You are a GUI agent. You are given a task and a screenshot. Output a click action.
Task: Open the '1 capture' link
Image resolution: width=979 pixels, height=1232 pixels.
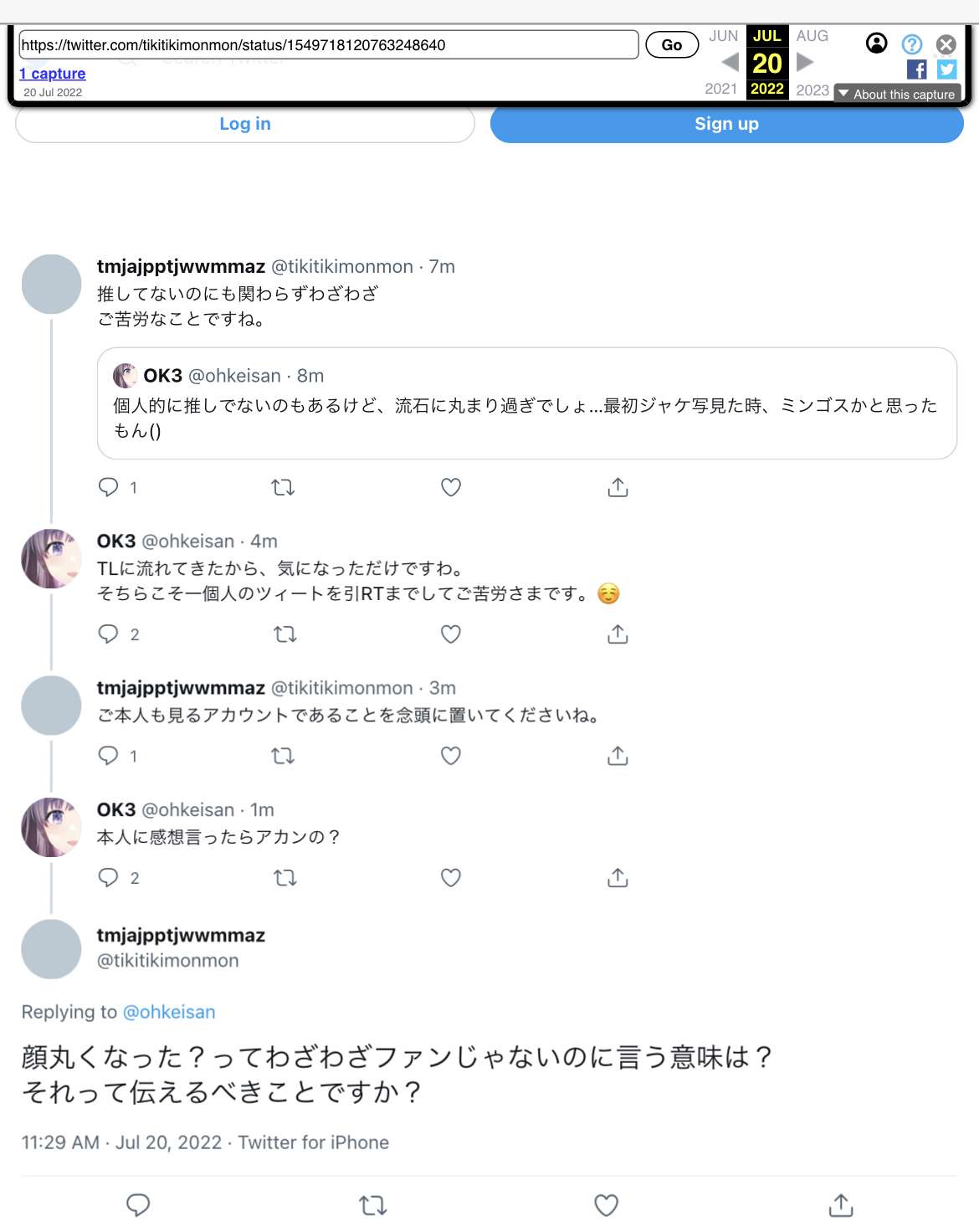click(x=53, y=74)
